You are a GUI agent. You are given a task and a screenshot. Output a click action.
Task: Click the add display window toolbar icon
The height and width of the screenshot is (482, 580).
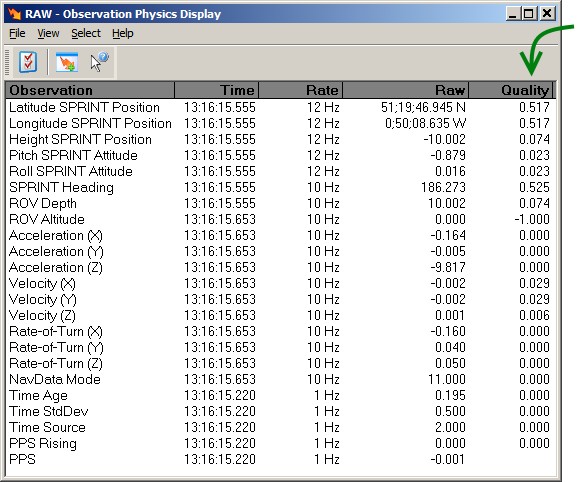67,62
